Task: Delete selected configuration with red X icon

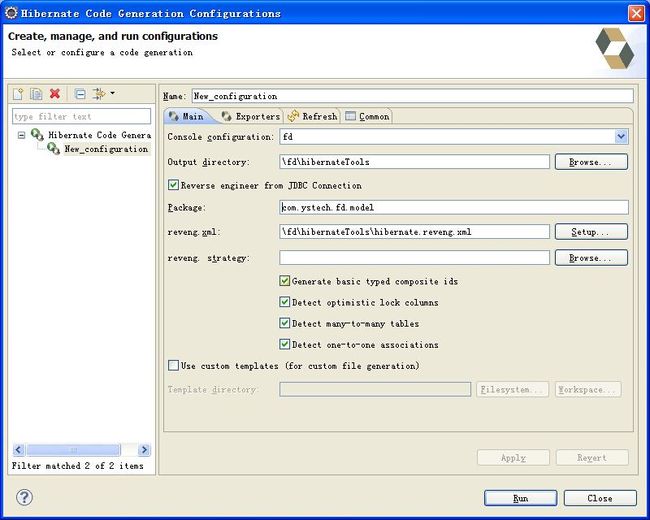Action: [55, 94]
